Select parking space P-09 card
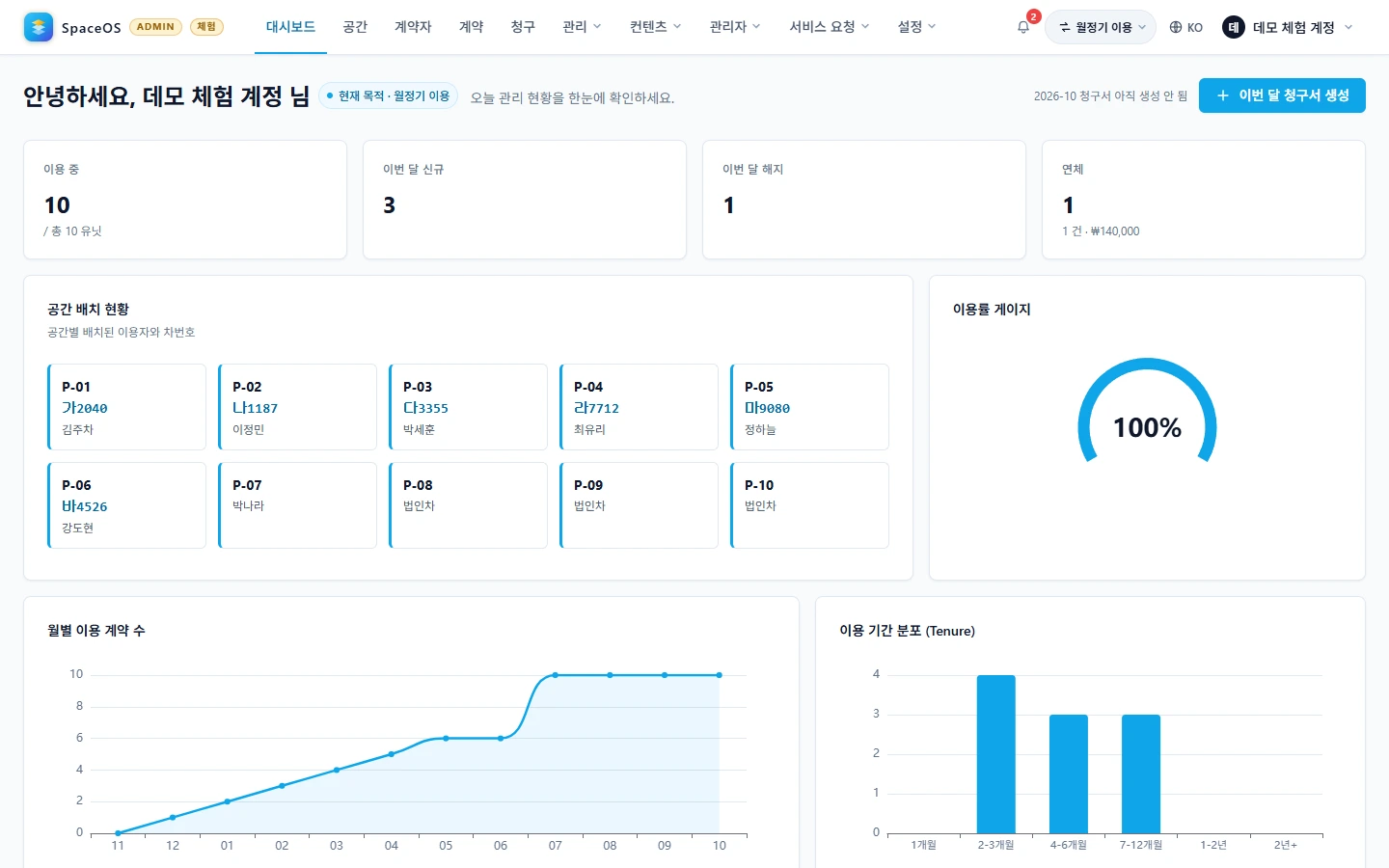 point(639,505)
